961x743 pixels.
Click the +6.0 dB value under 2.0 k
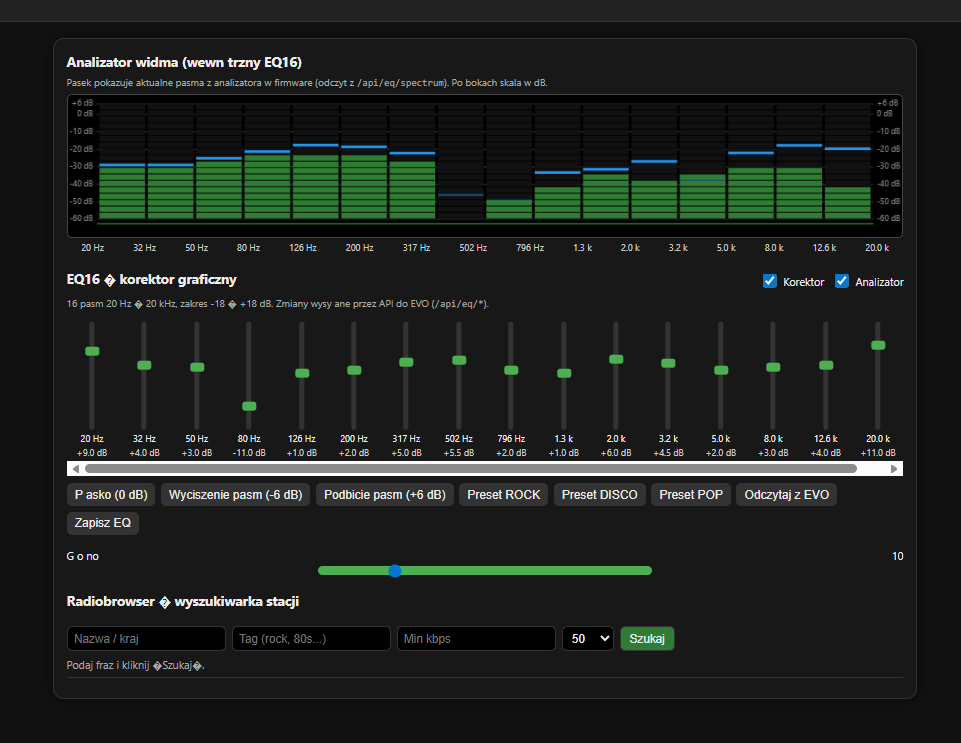(x=616, y=453)
